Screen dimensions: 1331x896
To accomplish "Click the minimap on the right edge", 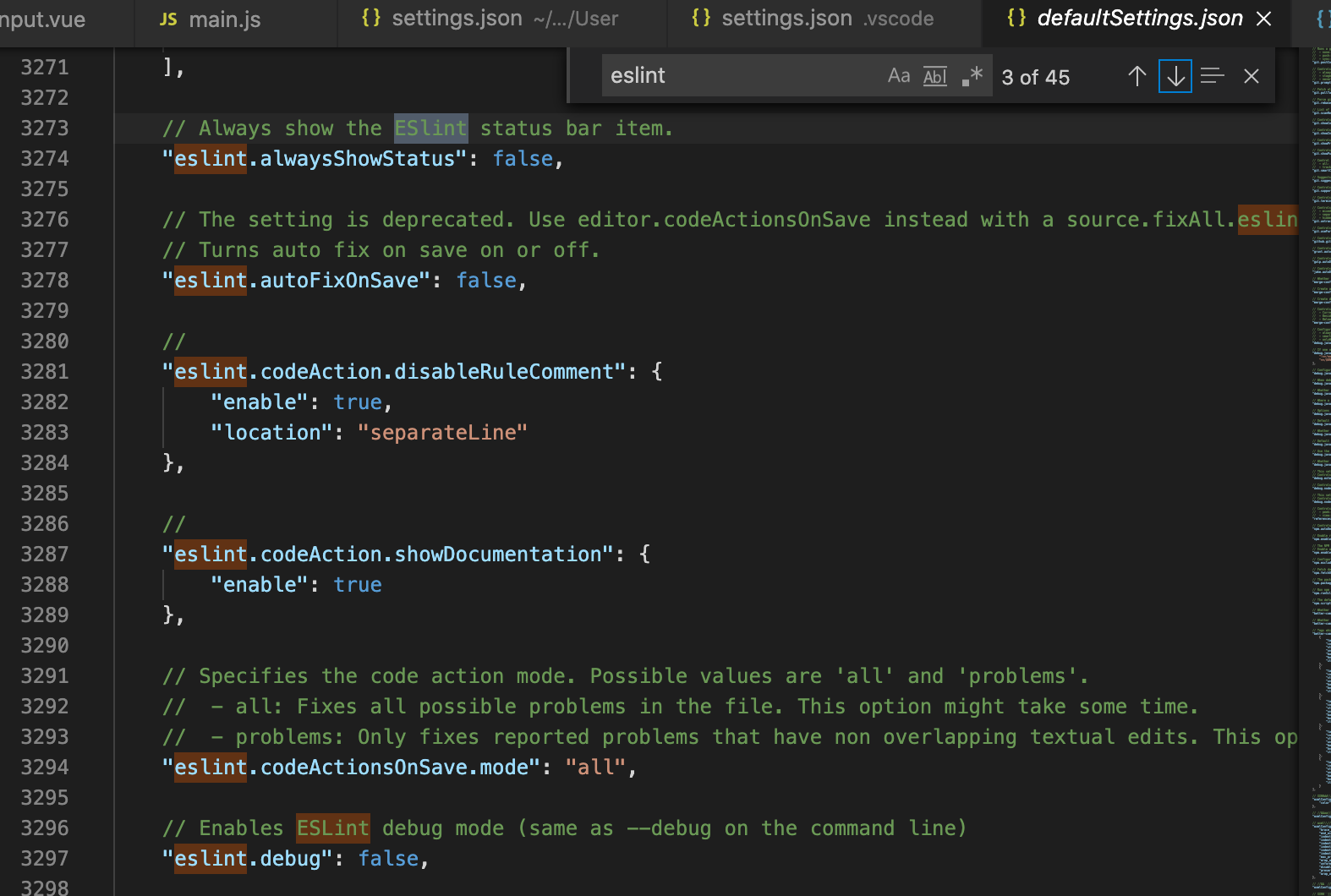I will (1319, 472).
